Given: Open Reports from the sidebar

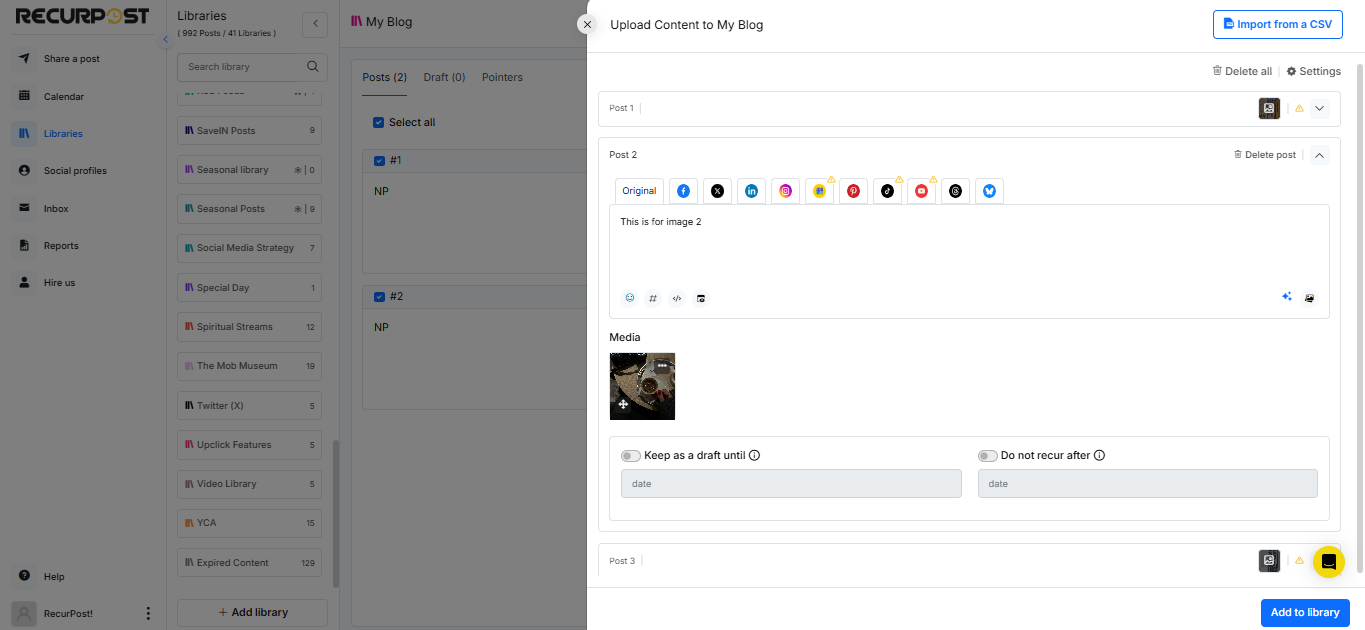Looking at the screenshot, I should coord(61,246).
